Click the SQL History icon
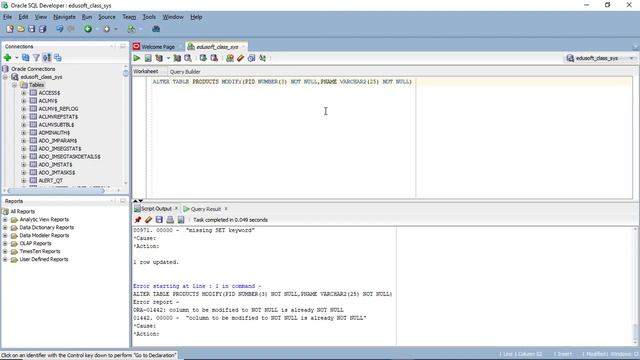640x360 pixels. 251,58
